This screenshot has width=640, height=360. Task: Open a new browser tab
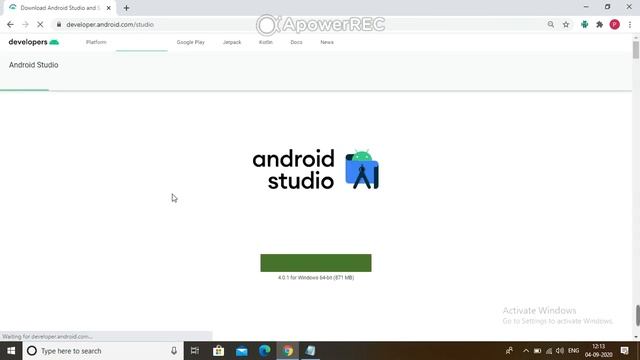click(127, 8)
